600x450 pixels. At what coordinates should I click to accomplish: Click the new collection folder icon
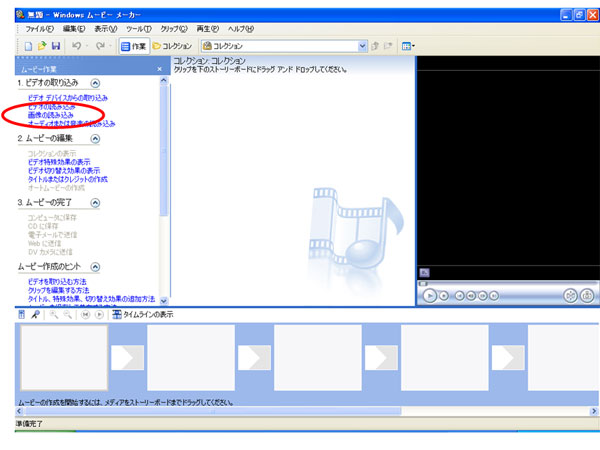pos(388,46)
